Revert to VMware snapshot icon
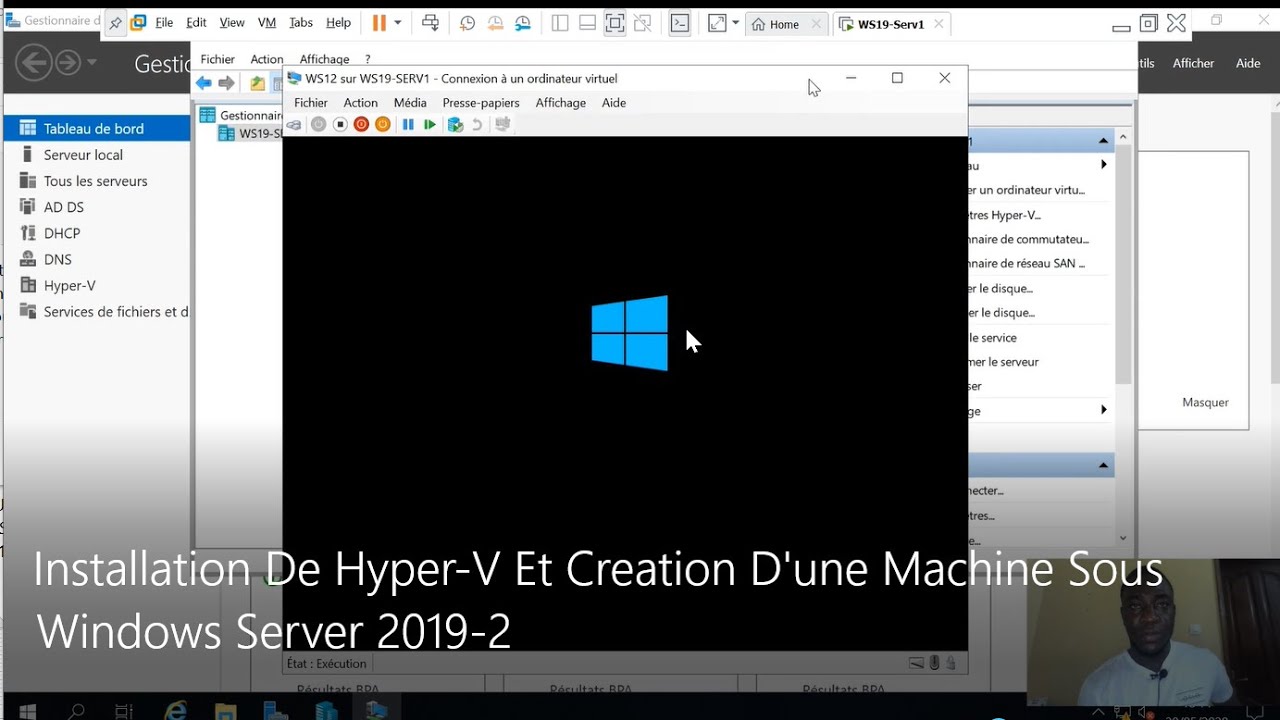The width and height of the screenshot is (1280, 720). click(495, 23)
